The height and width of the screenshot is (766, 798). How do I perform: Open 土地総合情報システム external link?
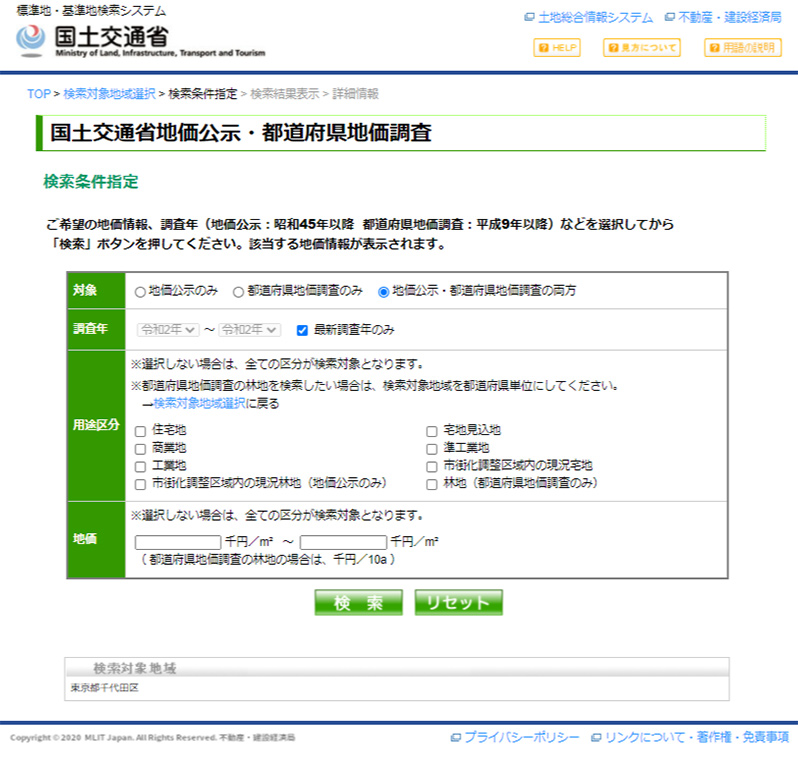tap(588, 18)
